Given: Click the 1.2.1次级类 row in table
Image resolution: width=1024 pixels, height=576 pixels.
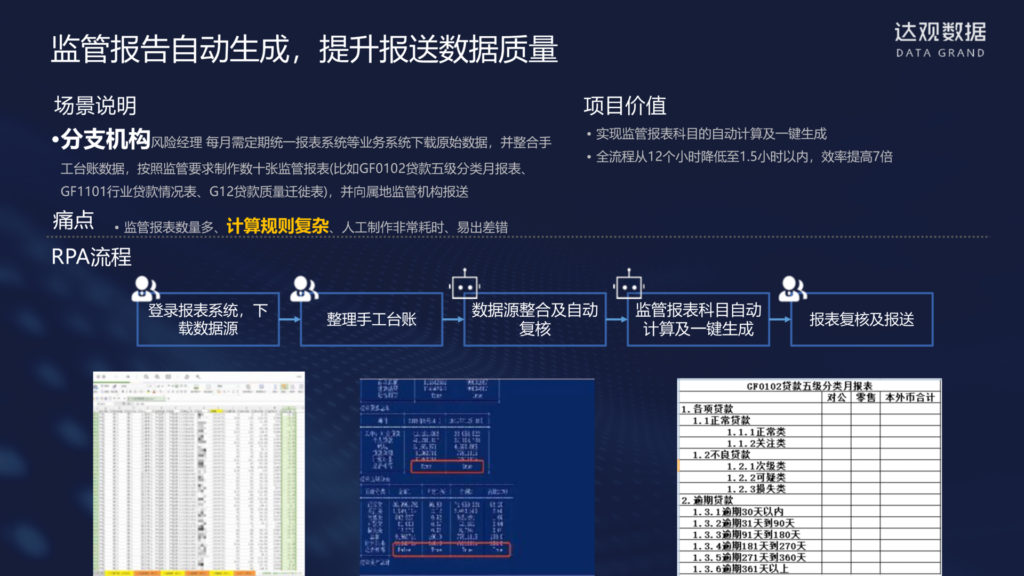Looking at the screenshot, I should click(809, 466).
